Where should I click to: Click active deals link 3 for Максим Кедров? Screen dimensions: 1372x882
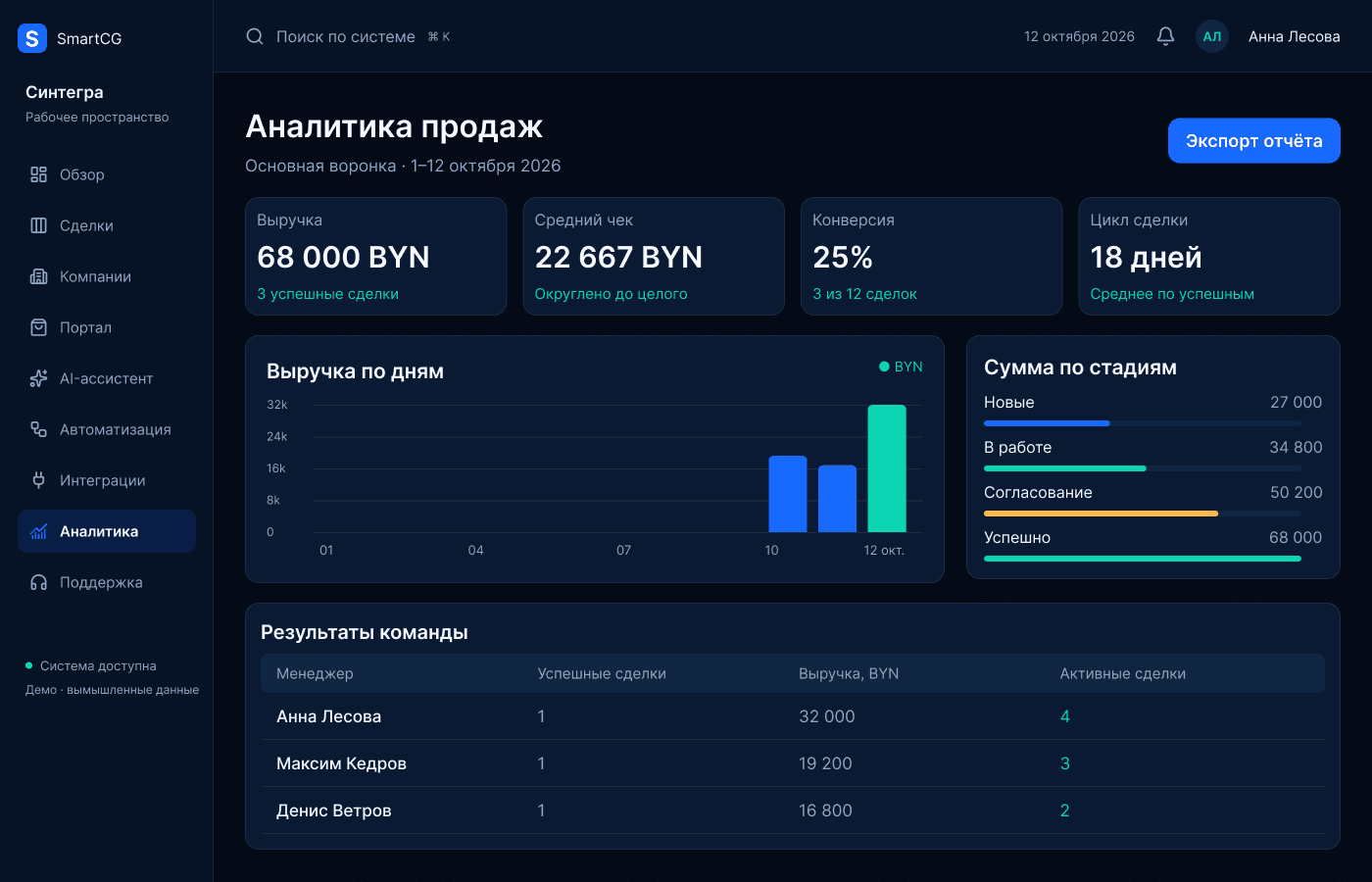pyautogui.click(x=1065, y=763)
